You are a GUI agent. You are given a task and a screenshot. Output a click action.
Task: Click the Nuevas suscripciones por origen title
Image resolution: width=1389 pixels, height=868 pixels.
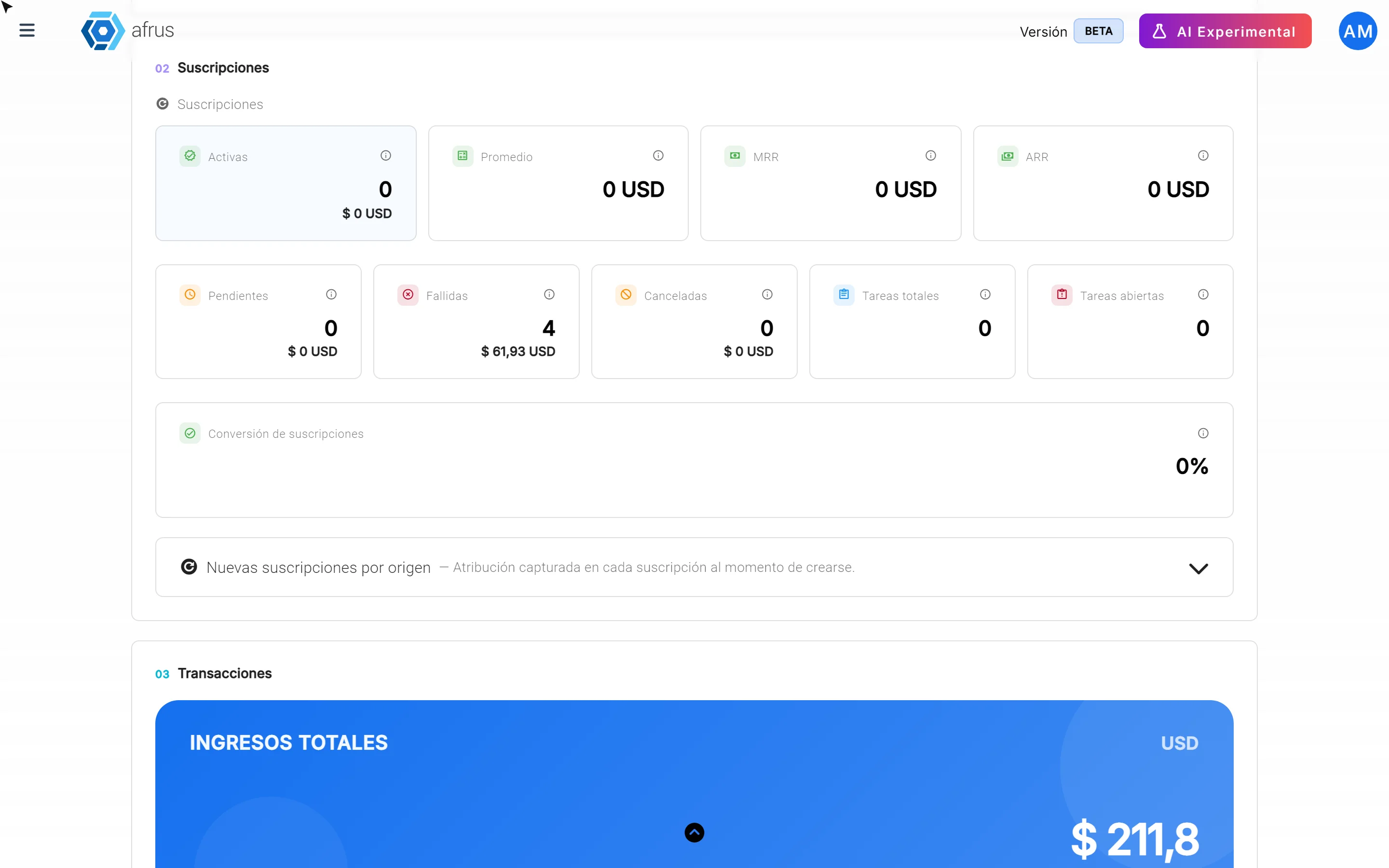318,568
